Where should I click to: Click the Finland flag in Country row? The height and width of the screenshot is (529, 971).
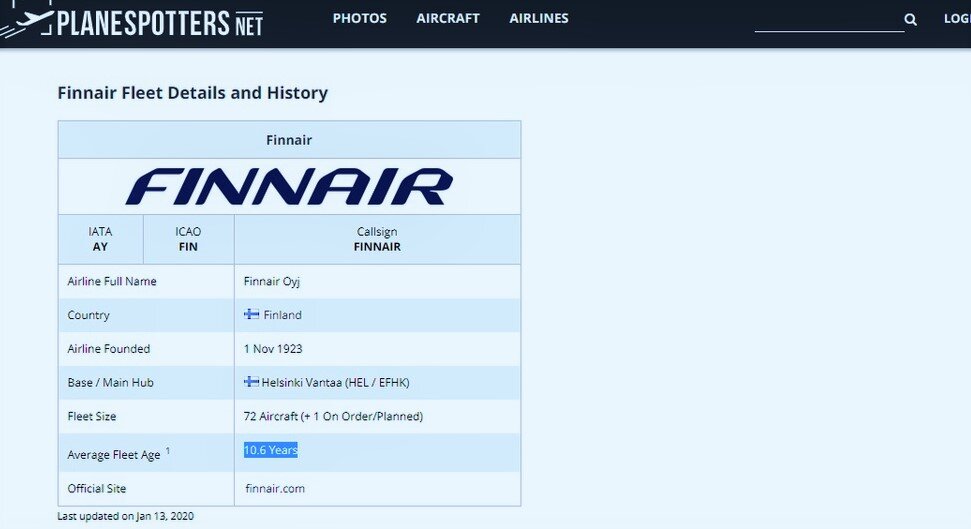251,314
